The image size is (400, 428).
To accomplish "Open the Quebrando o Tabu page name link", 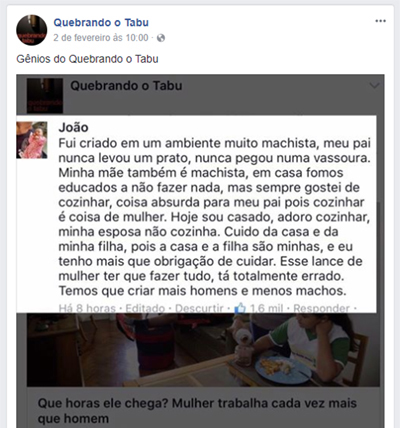I will 101,23.
